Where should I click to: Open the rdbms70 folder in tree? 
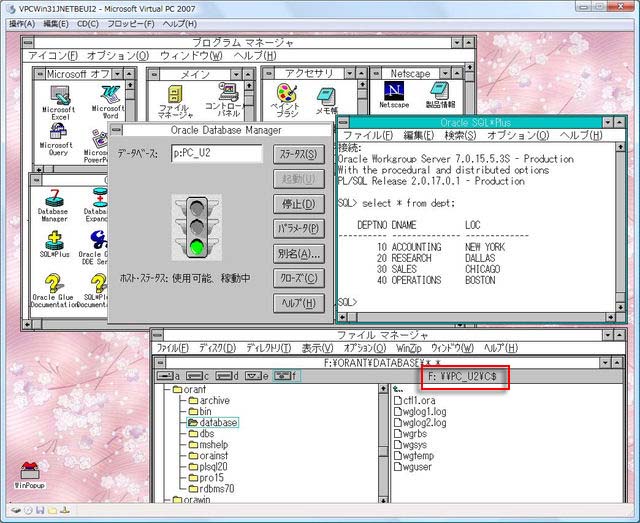[x=211, y=489]
